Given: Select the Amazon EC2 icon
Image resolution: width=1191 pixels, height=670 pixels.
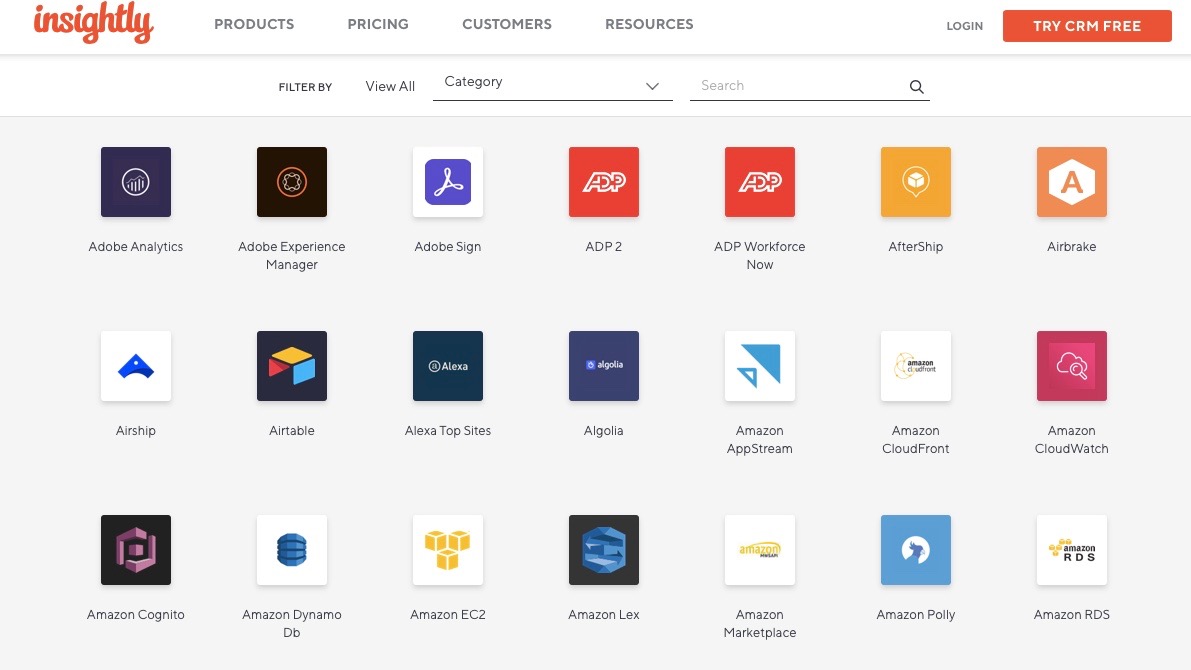Looking at the screenshot, I should click(x=448, y=550).
